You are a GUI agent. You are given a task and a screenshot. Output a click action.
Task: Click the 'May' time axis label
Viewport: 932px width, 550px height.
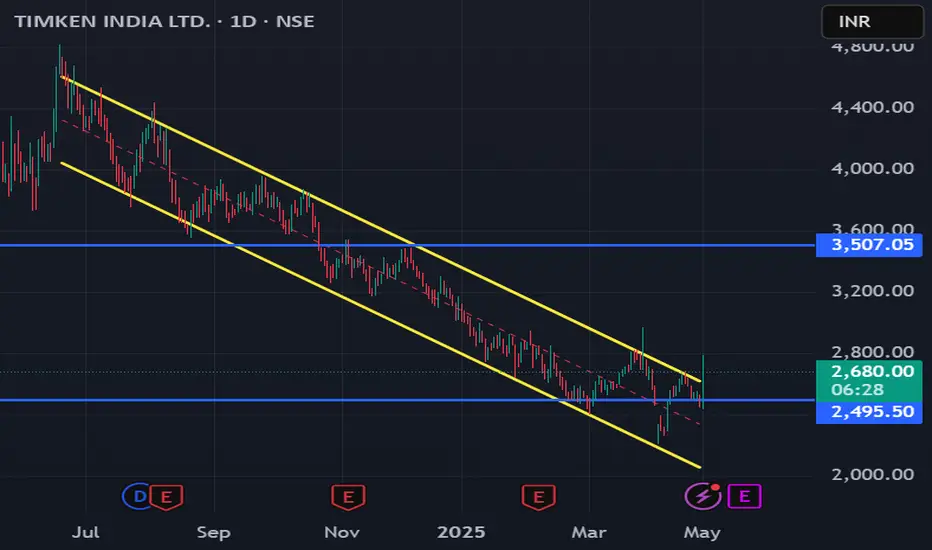click(702, 532)
